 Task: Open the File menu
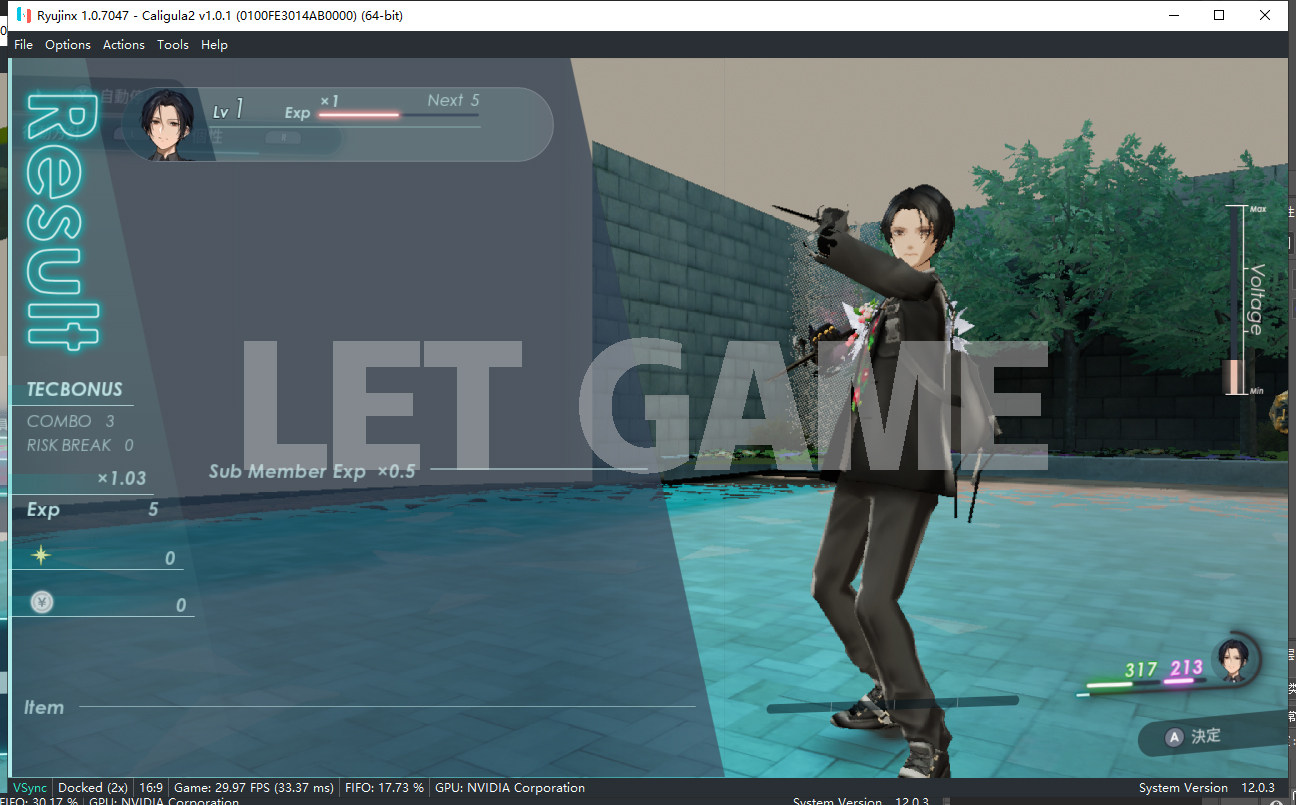tap(23, 45)
